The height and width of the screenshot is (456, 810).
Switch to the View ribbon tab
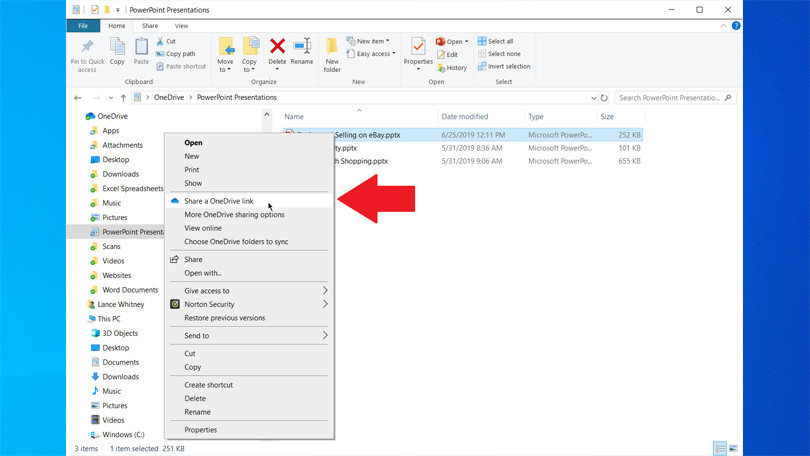coord(181,26)
